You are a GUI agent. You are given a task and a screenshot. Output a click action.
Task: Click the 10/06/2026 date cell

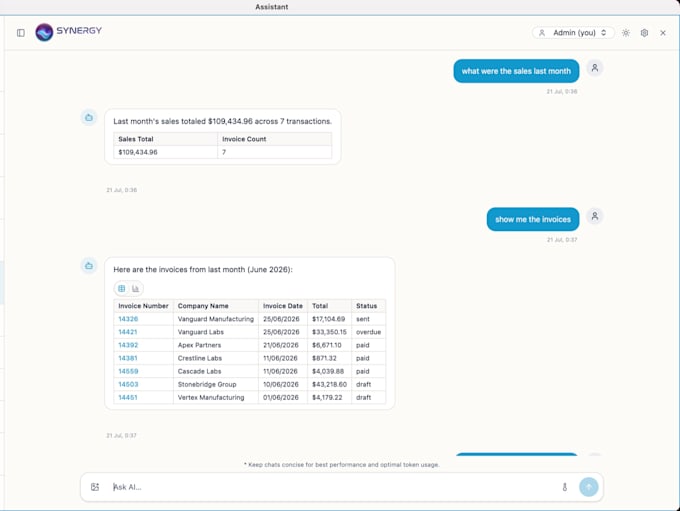point(283,384)
